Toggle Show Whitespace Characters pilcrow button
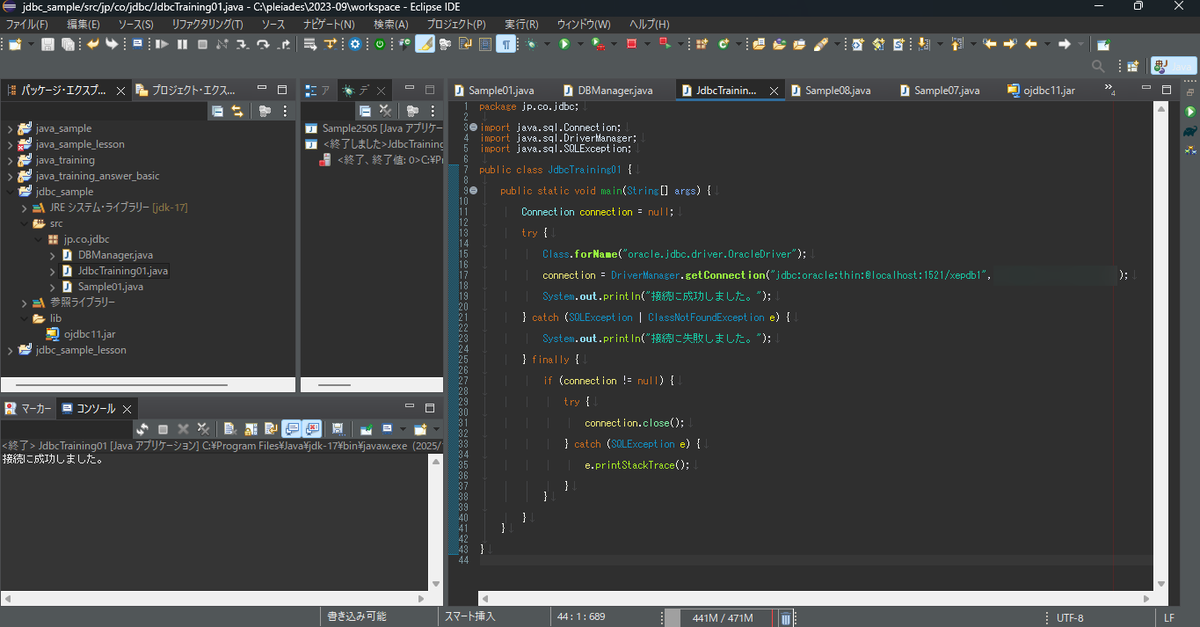Image resolution: width=1200 pixels, height=627 pixels. click(x=507, y=44)
